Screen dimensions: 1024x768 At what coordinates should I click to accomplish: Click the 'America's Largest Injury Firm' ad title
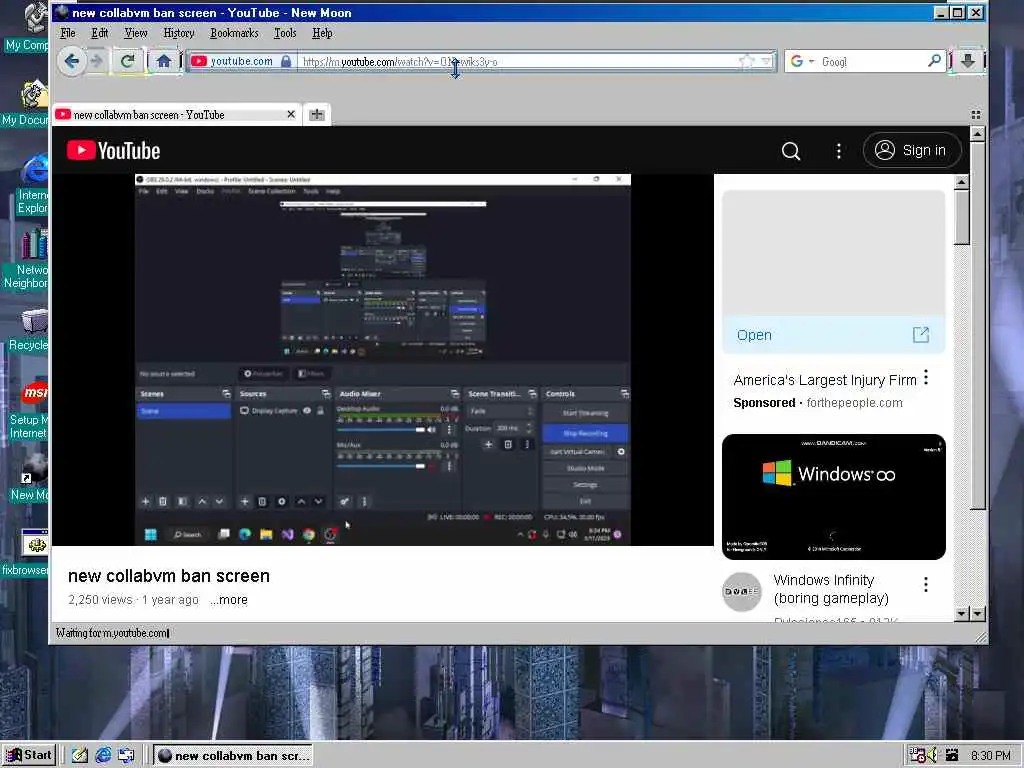click(x=825, y=380)
